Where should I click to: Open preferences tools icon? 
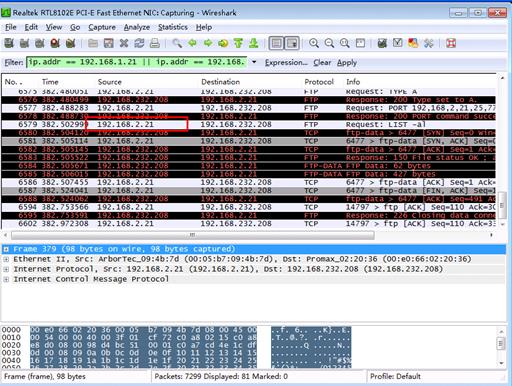click(428, 43)
